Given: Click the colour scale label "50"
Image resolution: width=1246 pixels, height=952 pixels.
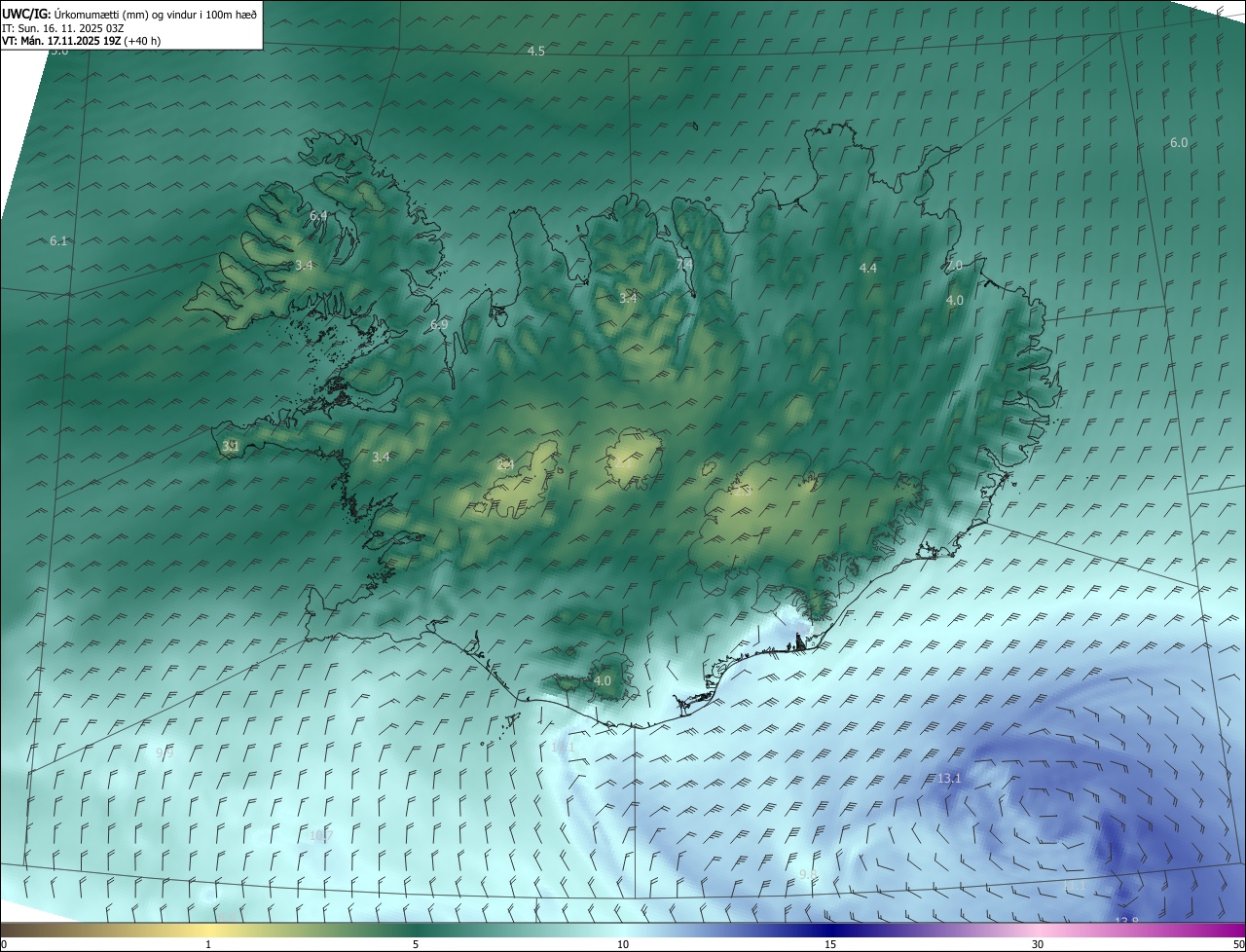Looking at the screenshot, I should coord(1238,944).
